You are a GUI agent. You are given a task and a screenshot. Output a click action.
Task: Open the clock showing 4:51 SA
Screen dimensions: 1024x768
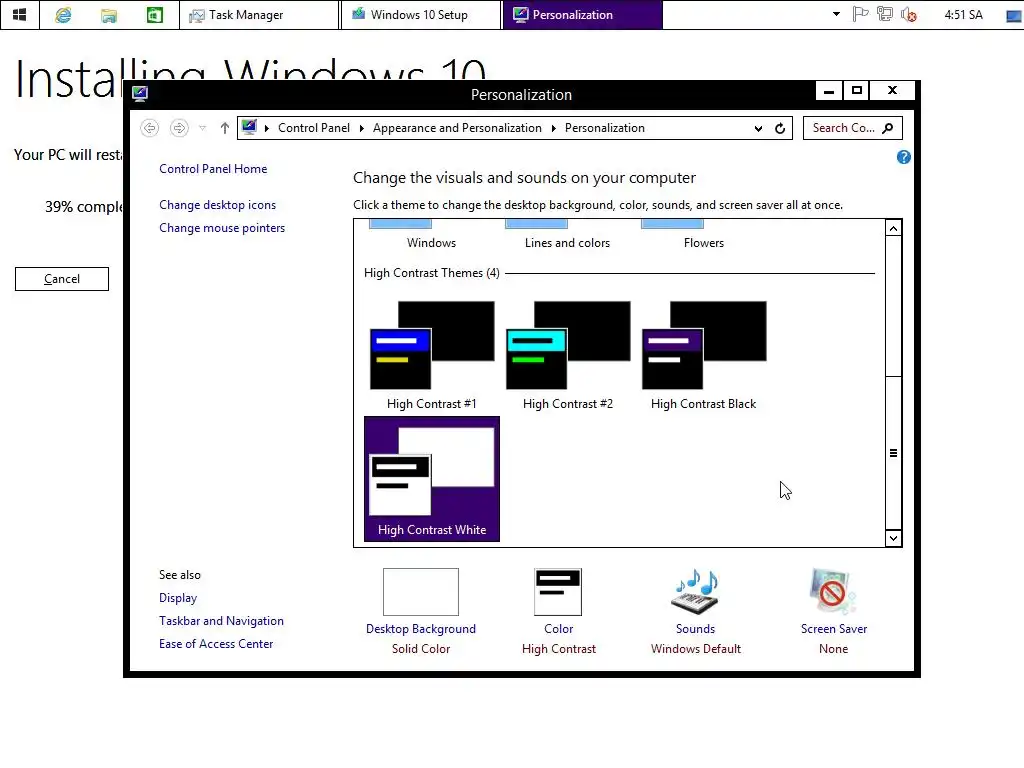click(x=963, y=14)
